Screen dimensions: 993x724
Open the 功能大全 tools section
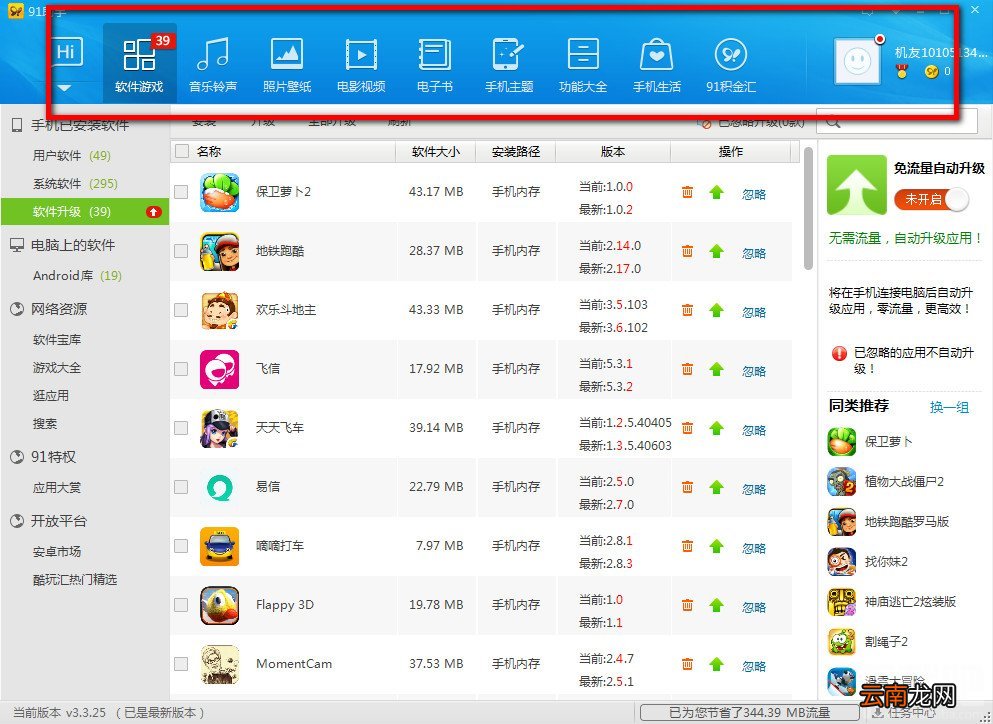tap(583, 63)
